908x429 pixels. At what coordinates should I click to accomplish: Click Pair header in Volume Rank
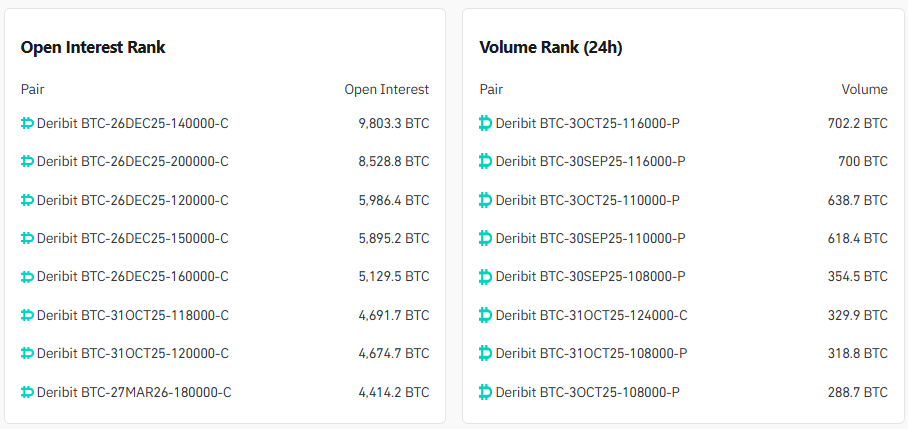[491, 89]
